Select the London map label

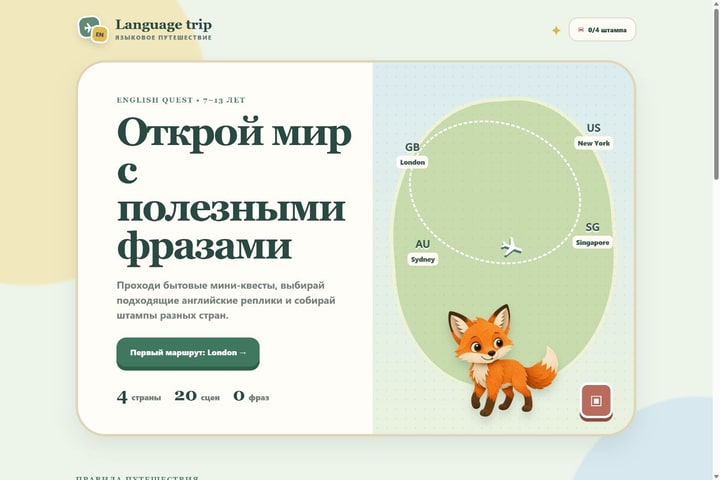[x=412, y=162]
